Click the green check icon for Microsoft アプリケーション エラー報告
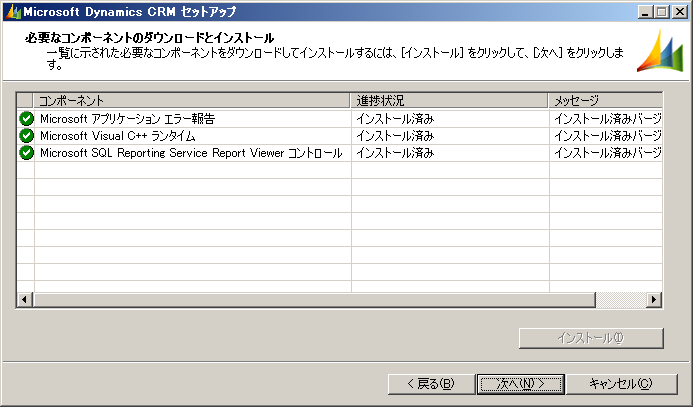The image size is (693, 407). click(x=27, y=118)
